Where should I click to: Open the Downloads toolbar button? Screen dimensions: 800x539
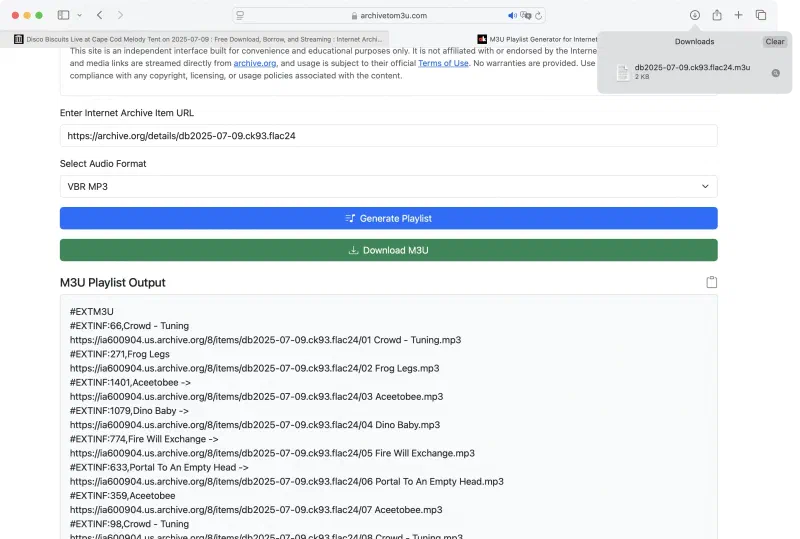click(695, 15)
